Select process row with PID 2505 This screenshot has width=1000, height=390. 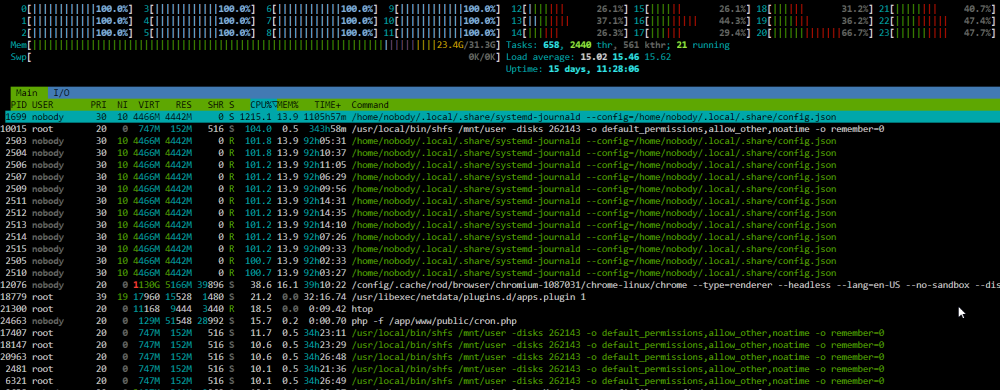pos(500,260)
